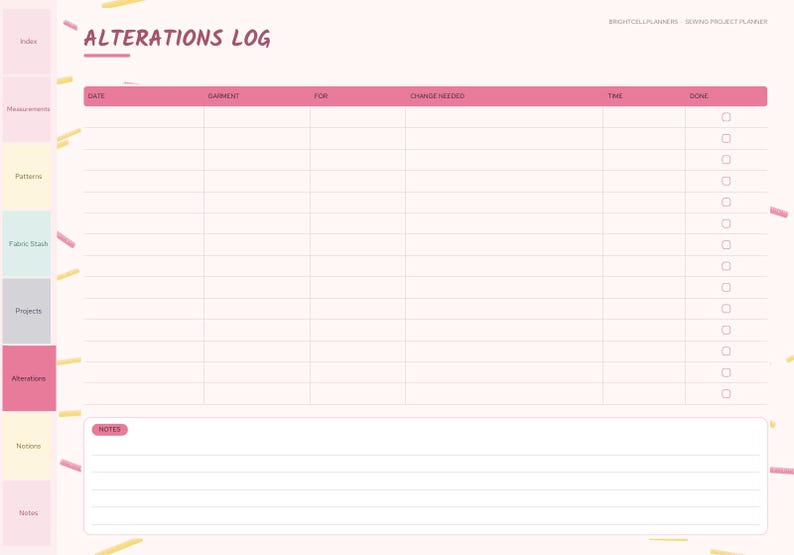This screenshot has width=794, height=555.
Task: Check the last row's Done checkbox
Action: pos(726,393)
